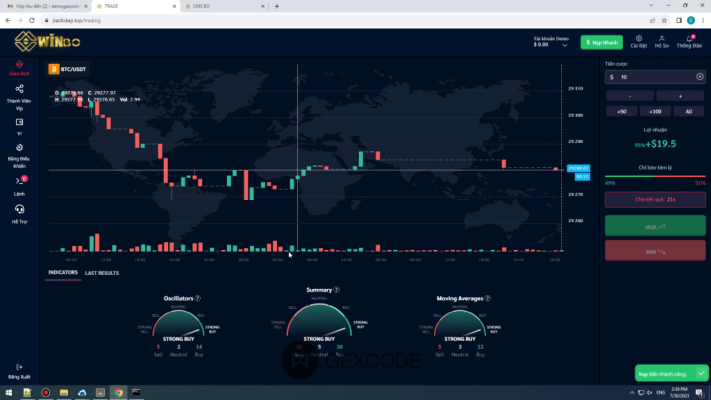Image resolution: width=711 pixels, height=400 pixels.
Task: Decrease bet with the minus button
Action: click(x=630, y=96)
